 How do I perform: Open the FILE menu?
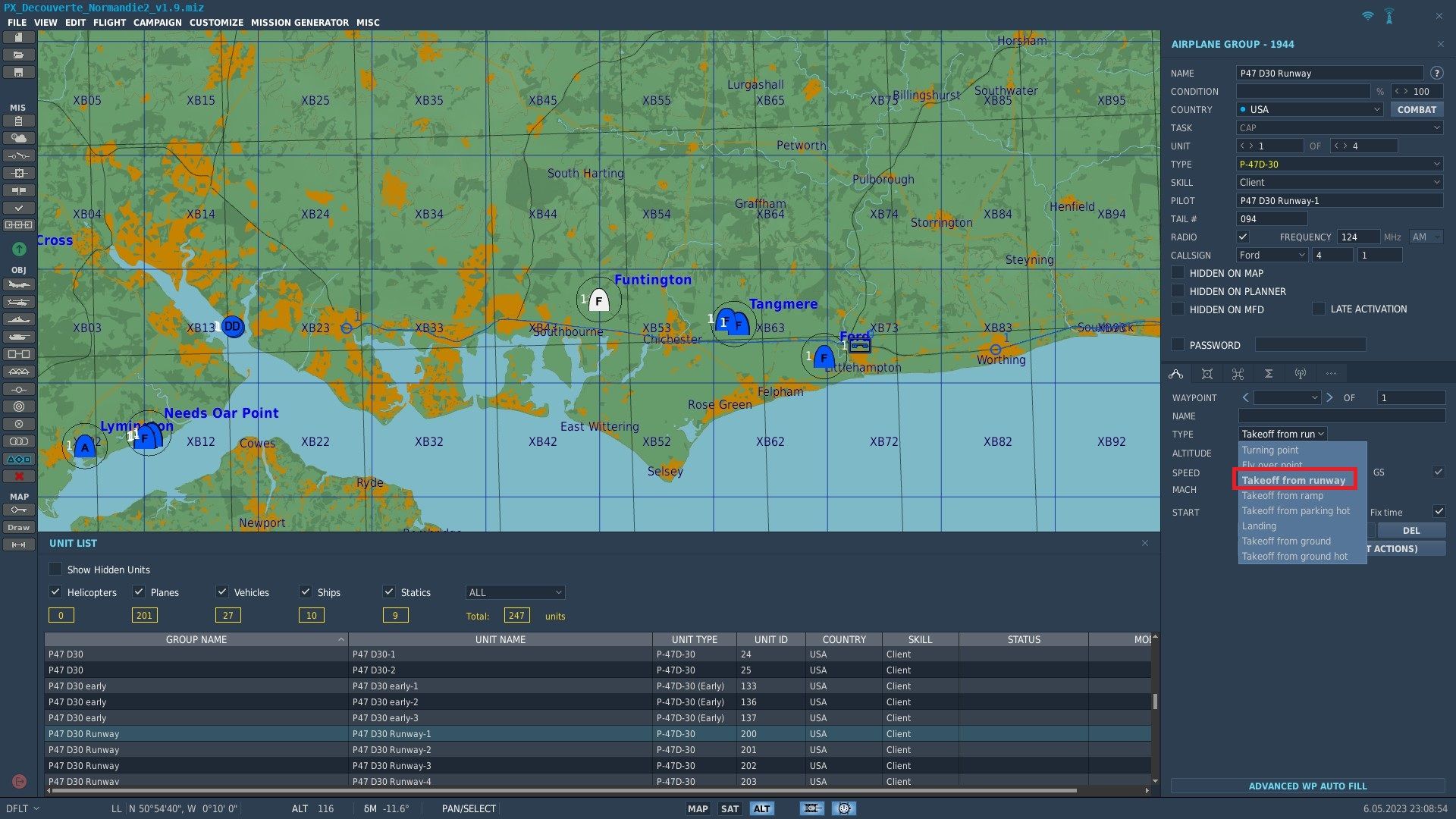pos(17,22)
